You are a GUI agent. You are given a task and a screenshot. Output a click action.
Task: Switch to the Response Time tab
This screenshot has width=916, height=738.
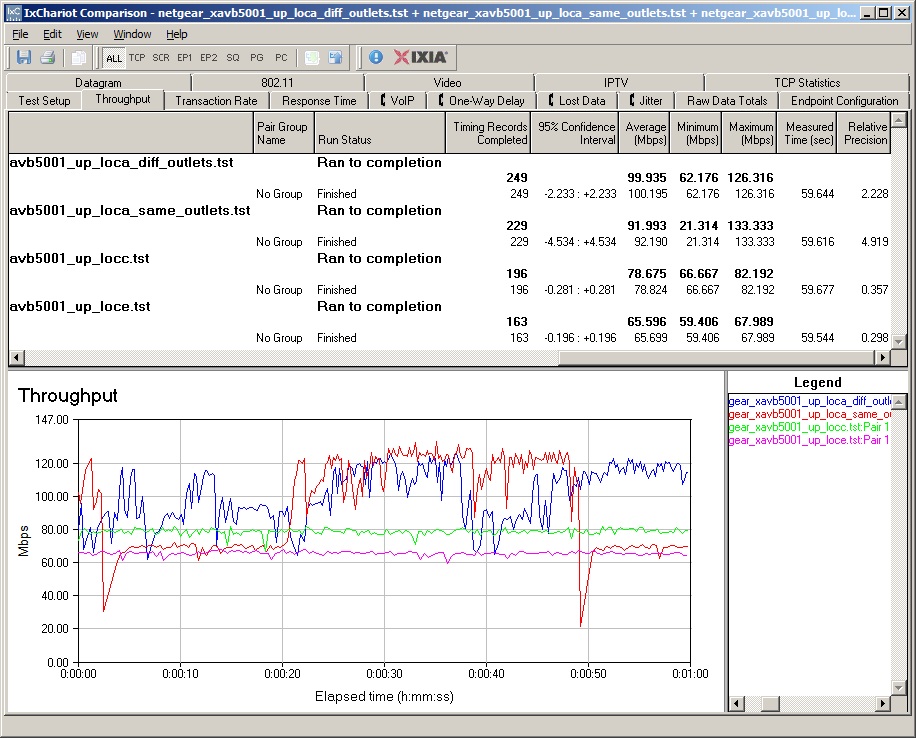(x=319, y=101)
